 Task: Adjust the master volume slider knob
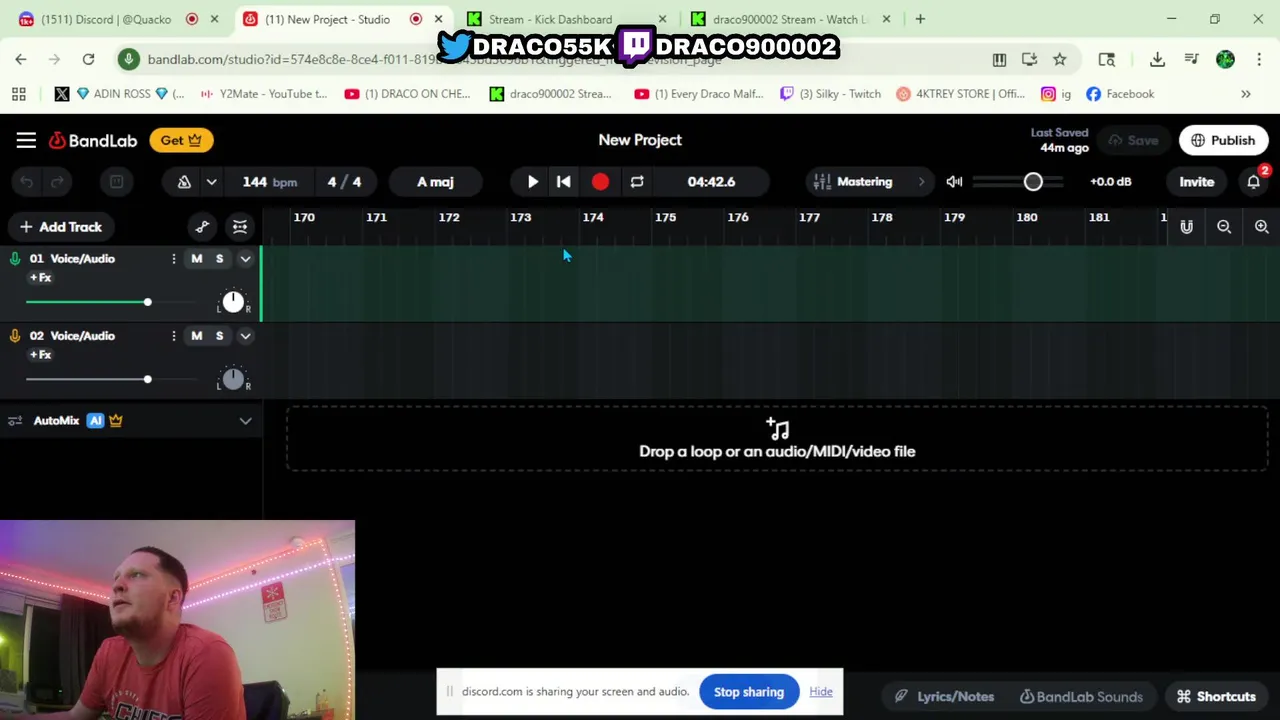(1033, 182)
